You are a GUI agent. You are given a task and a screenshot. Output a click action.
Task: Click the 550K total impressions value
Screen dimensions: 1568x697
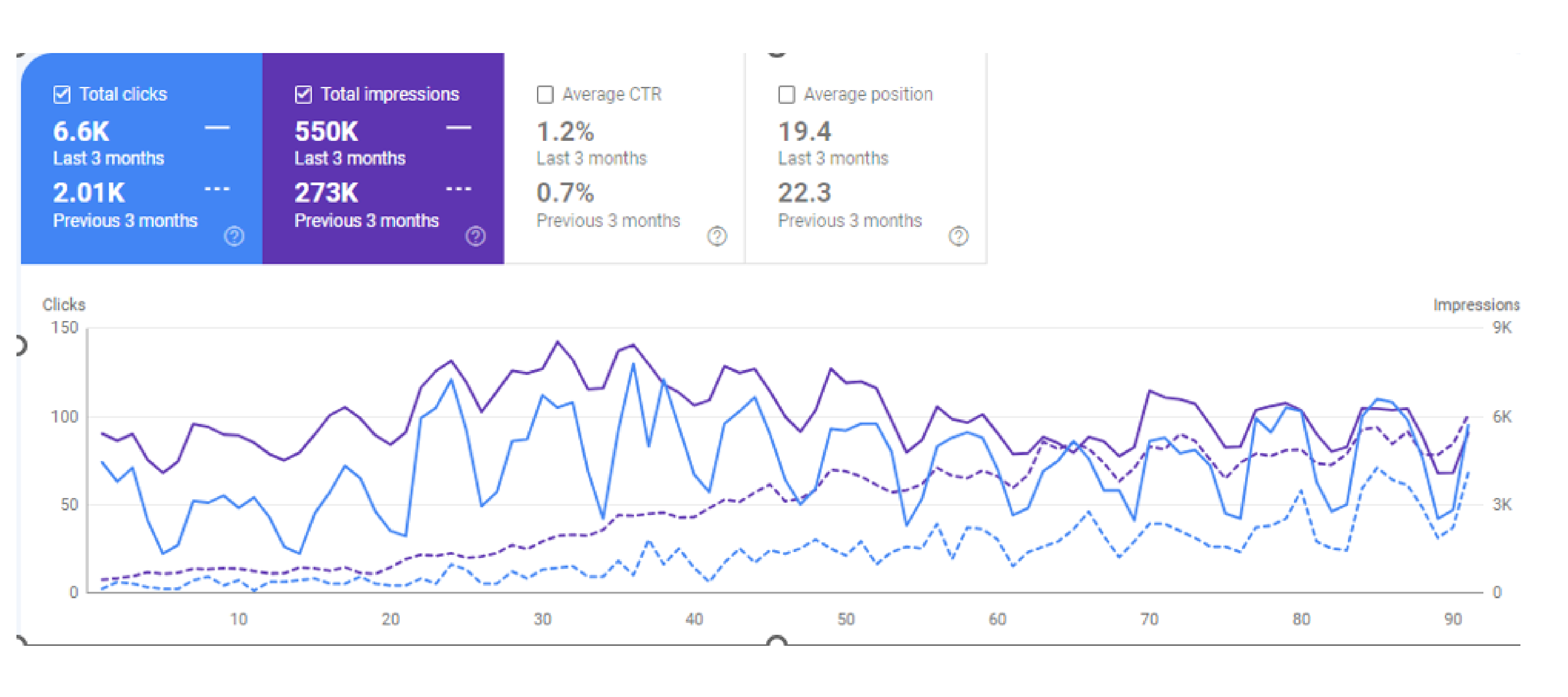(326, 131)
